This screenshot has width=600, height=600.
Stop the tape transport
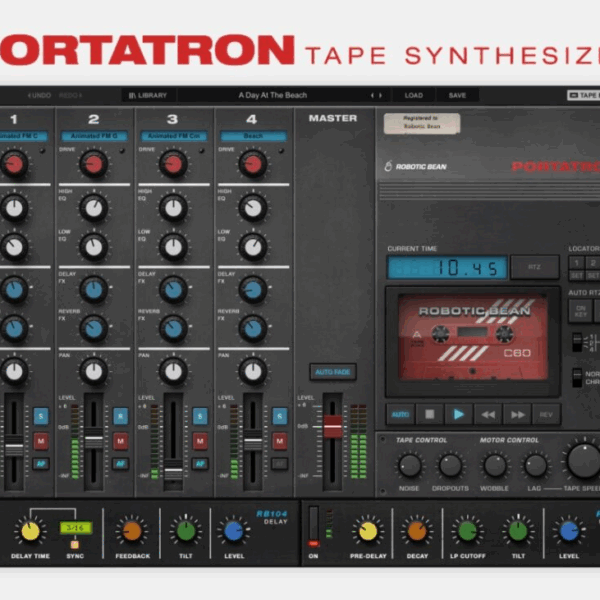point(429,414)
